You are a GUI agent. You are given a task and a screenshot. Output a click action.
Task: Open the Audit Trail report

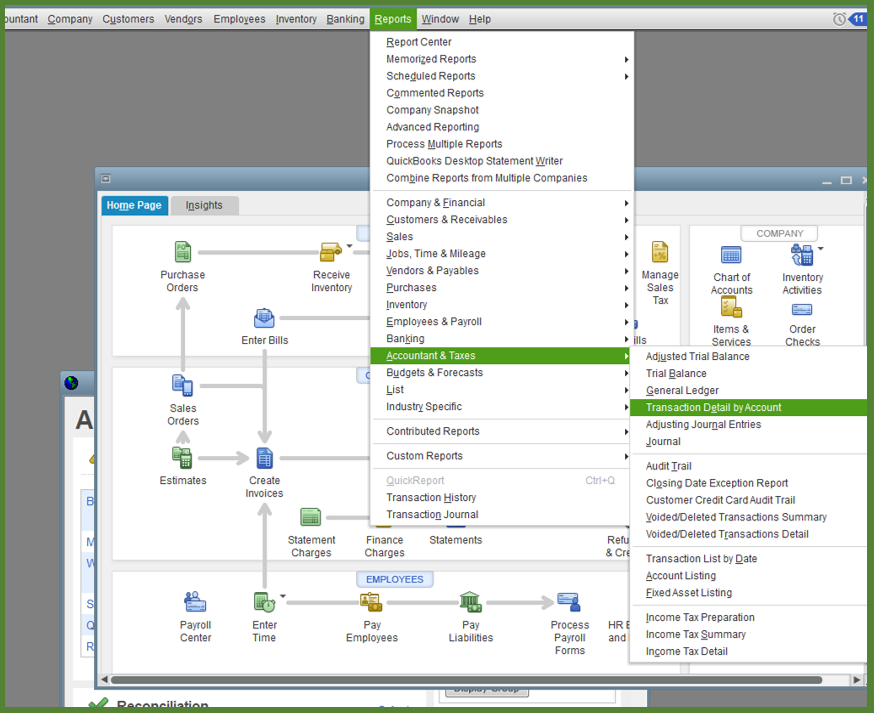(668, 466)
